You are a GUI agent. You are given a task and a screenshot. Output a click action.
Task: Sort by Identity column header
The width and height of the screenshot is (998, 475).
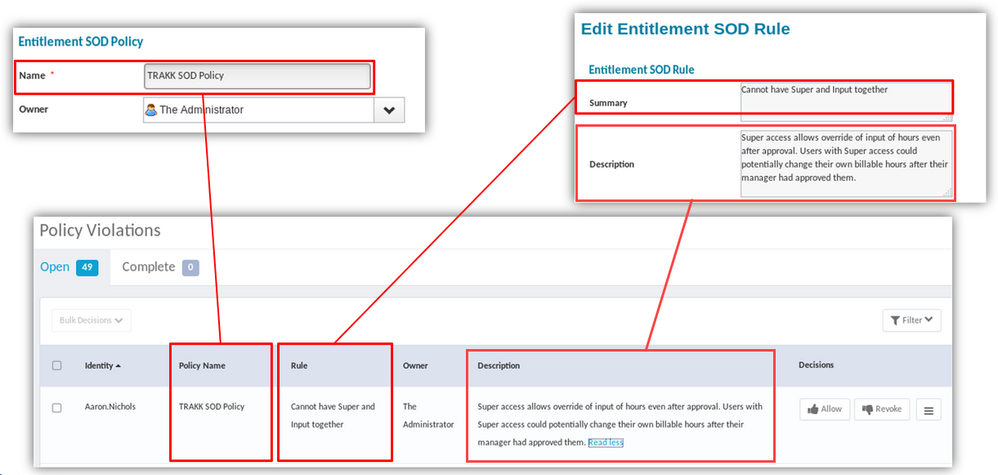pyautogui.click(x=102, y=366)
